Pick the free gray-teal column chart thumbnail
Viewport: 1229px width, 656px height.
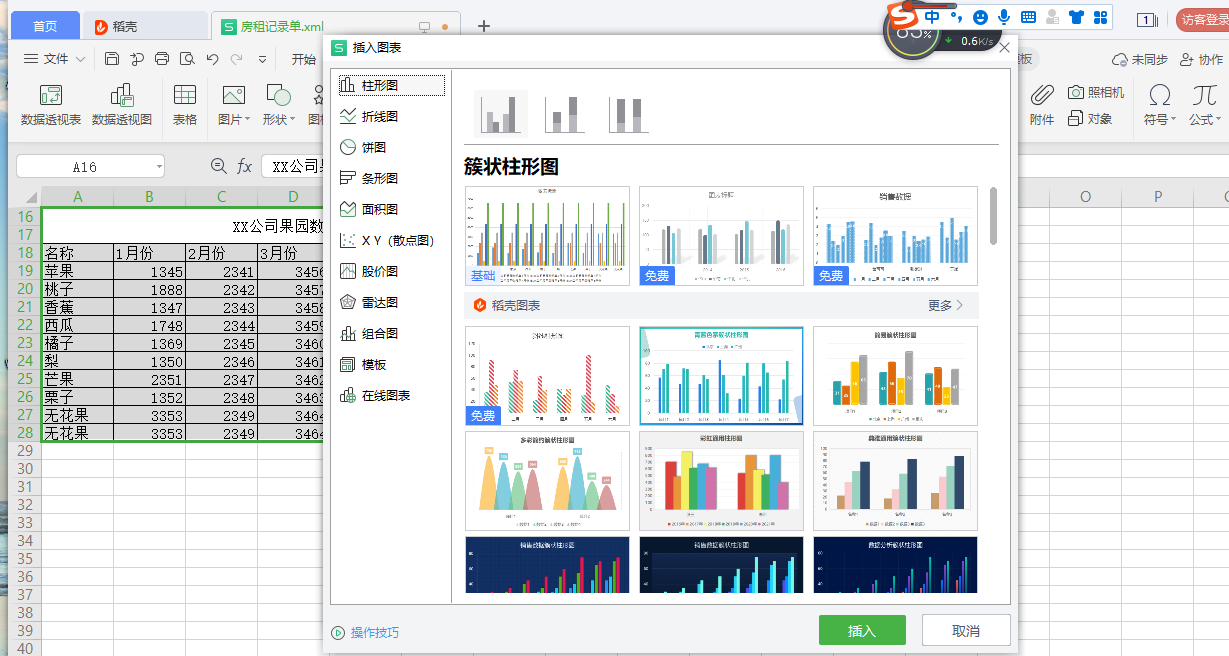coord(721,236)
